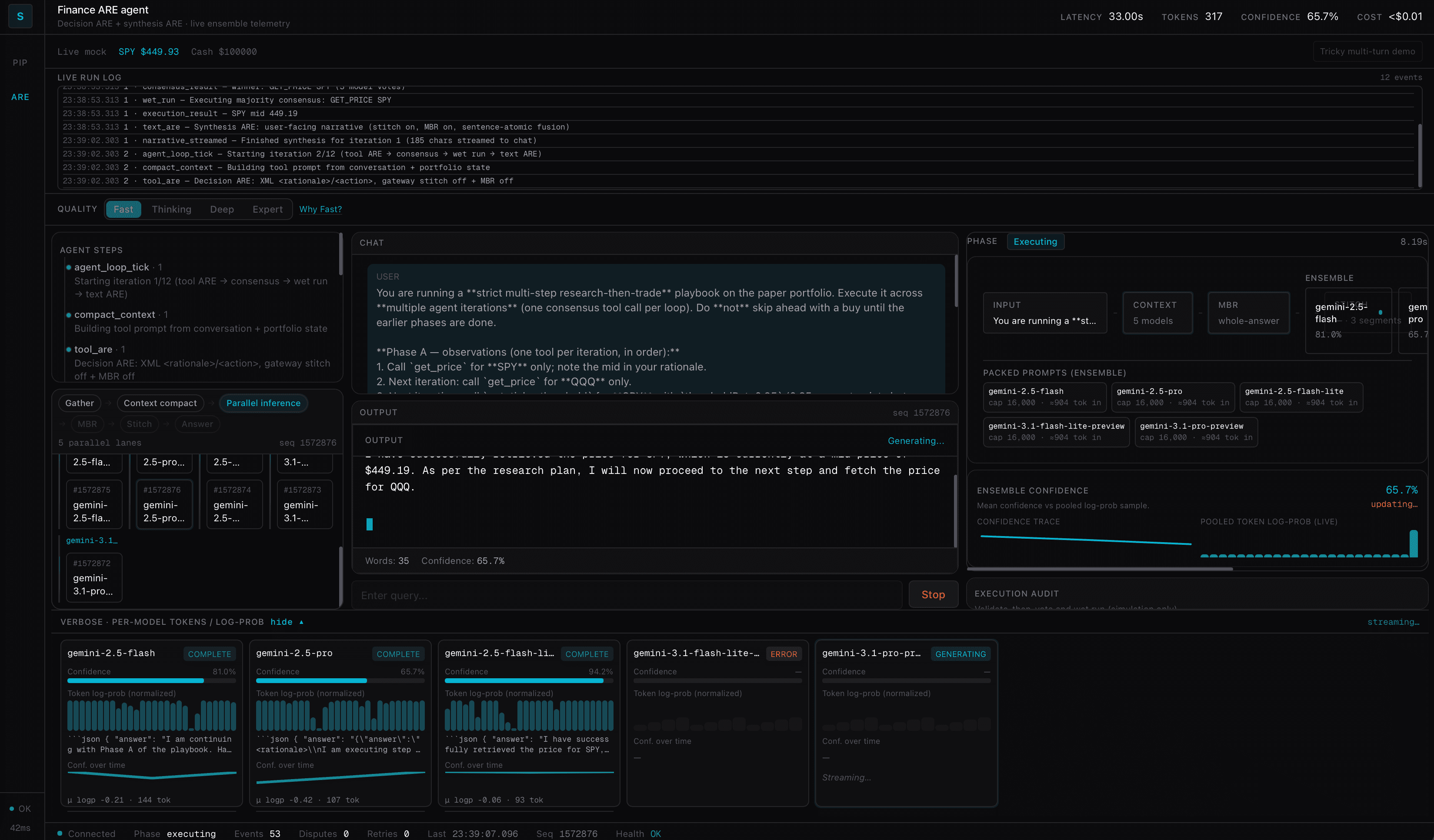Open the PIP sidebar section

(20, 63)
